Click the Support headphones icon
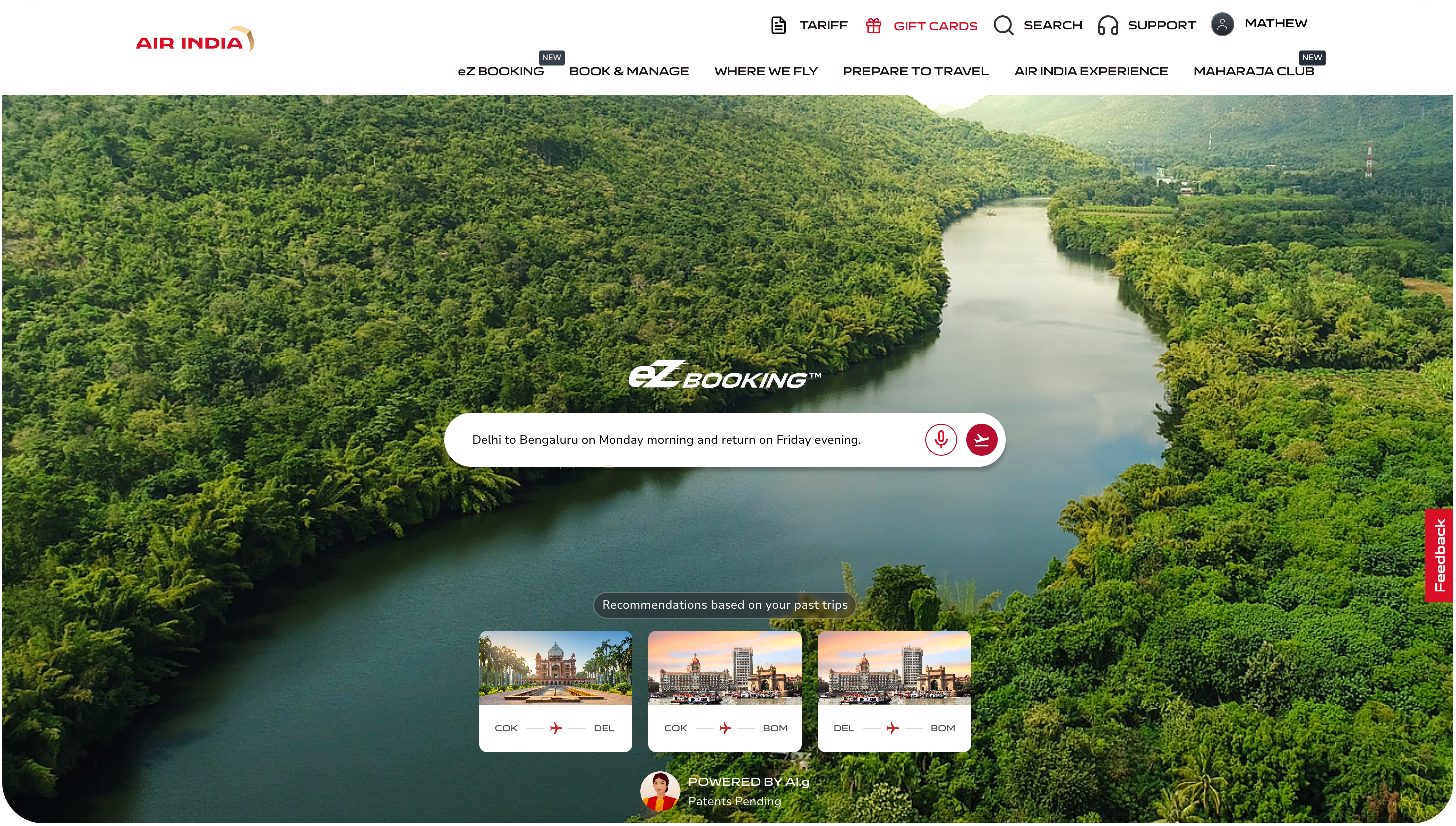The height and width of the screenshot is (826, 1456). [x=1108, y=24]
